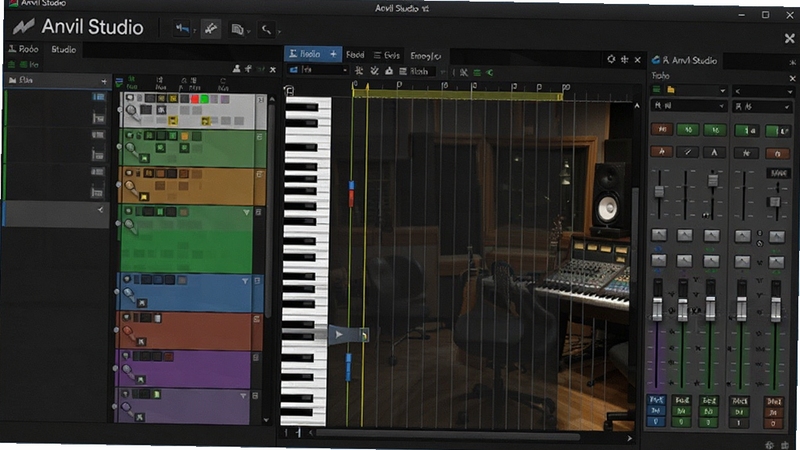
Task: Click the icon at the top of the piano keyboard
Action: pos(289,91)
